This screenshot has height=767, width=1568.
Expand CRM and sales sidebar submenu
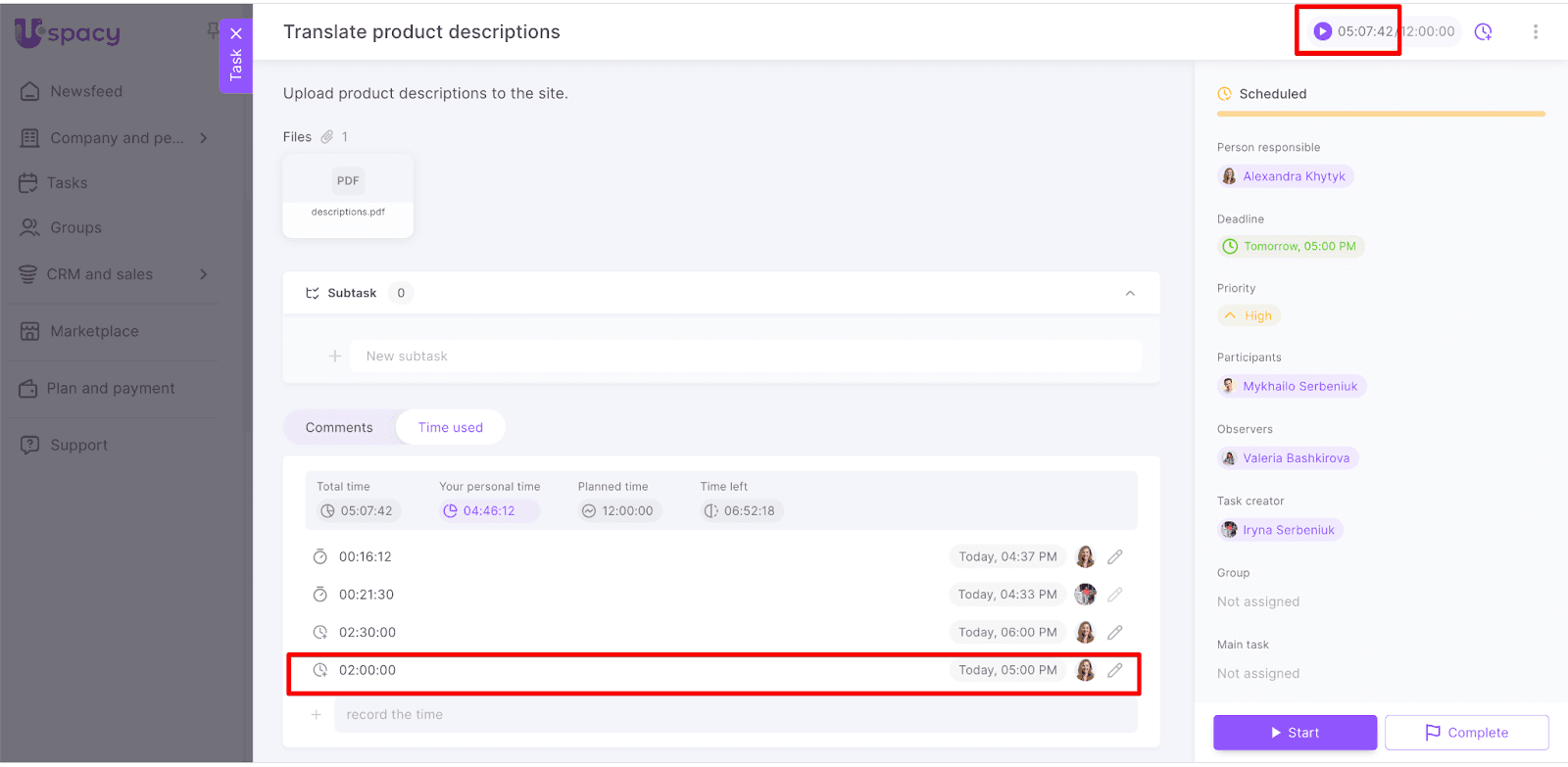204,274
